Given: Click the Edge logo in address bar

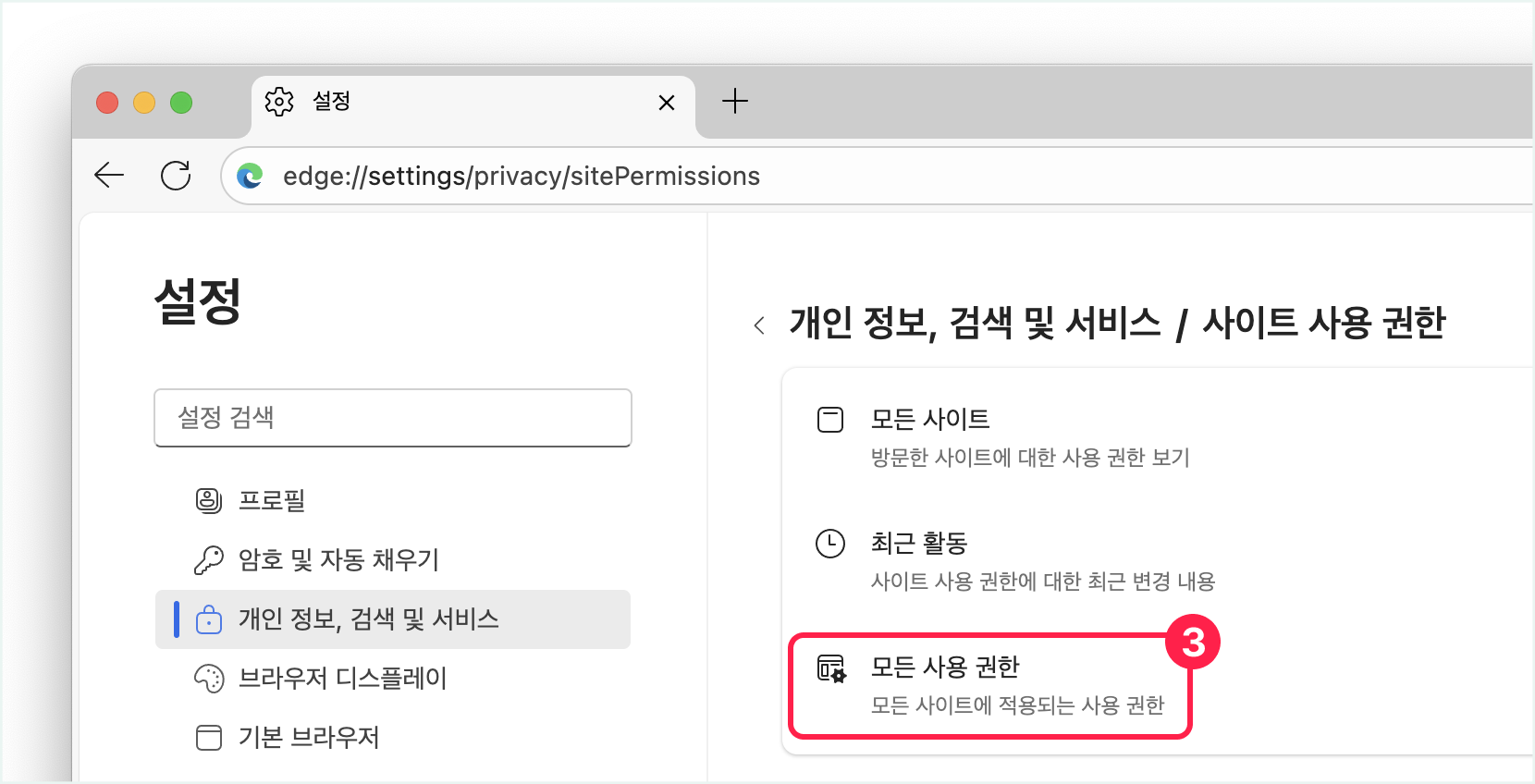Looking at the screenshot, I should (x=250, y=176).
